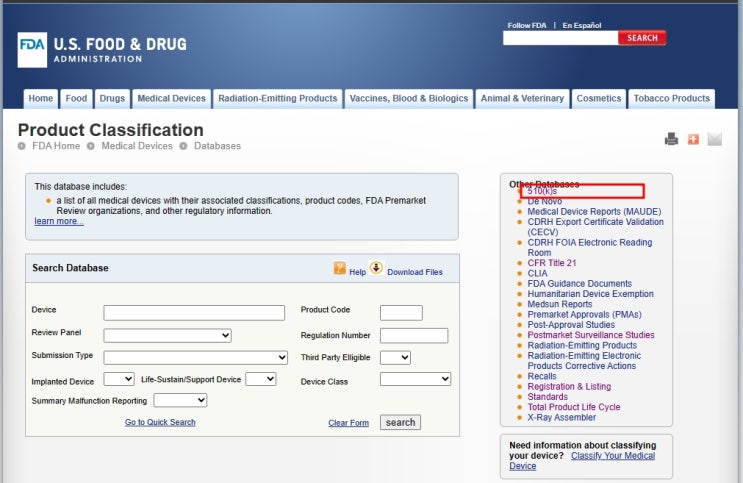Click the printer icon
The image size is (743, 483).
(x=671, y=139)
